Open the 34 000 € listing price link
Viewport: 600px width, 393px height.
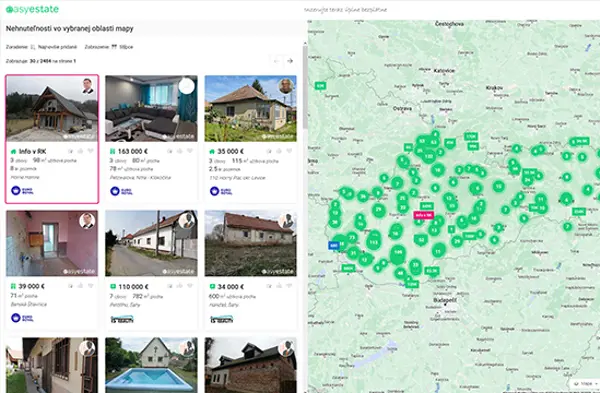[231, 287]
